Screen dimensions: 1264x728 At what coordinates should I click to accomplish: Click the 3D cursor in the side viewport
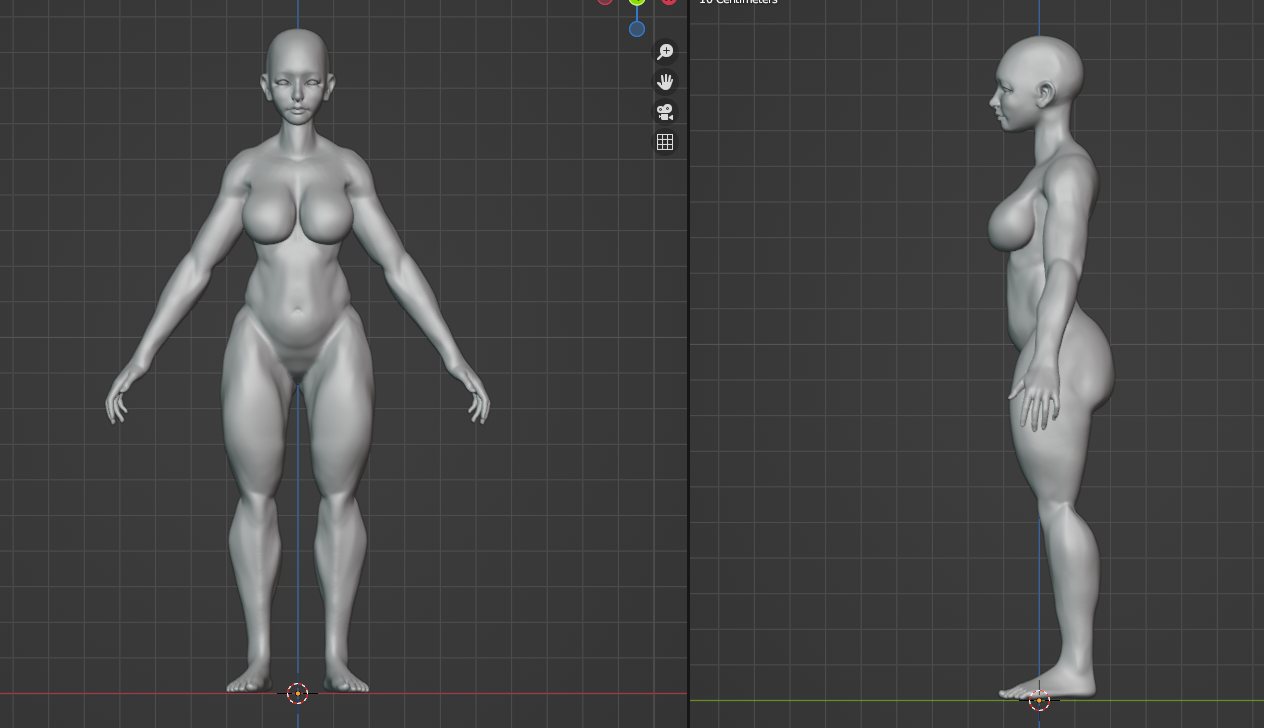[x=1039, y=700]
